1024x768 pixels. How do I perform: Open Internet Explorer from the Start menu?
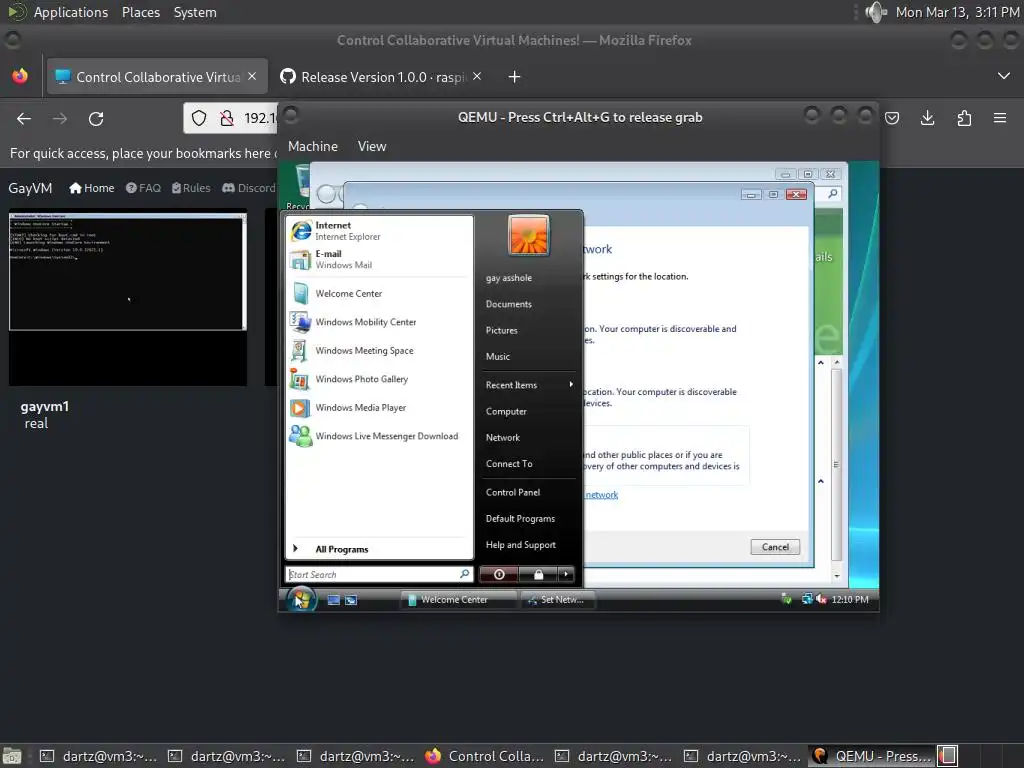(379, 231)
